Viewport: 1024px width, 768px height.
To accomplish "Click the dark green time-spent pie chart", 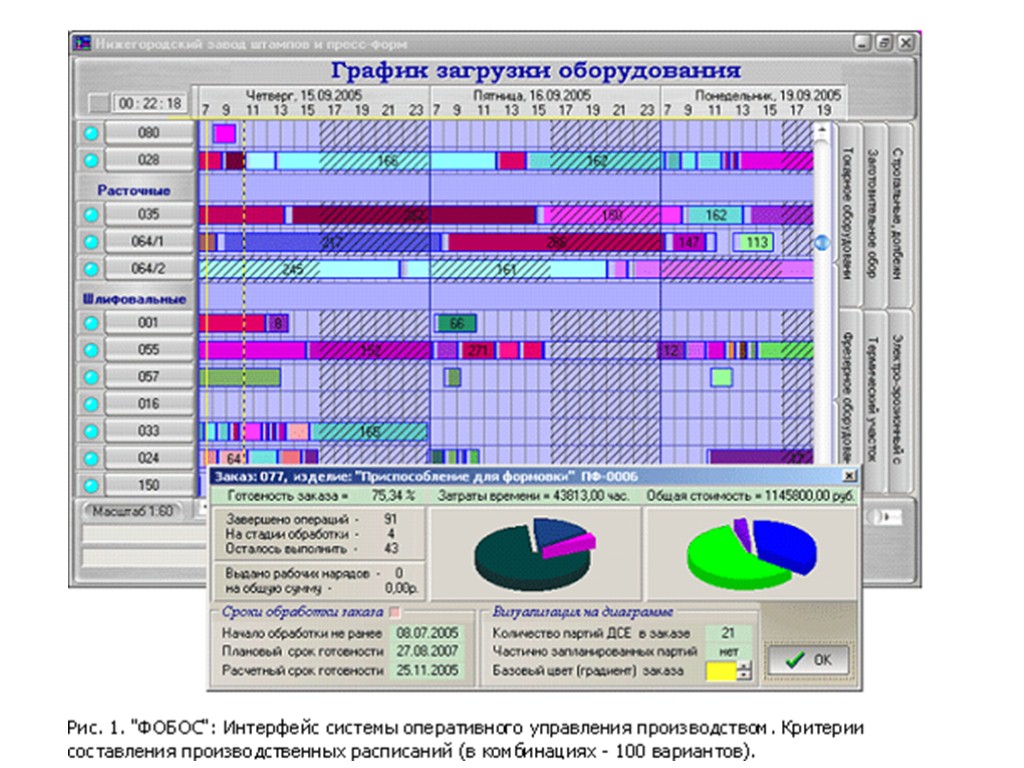I will click(x=535, y=554).
